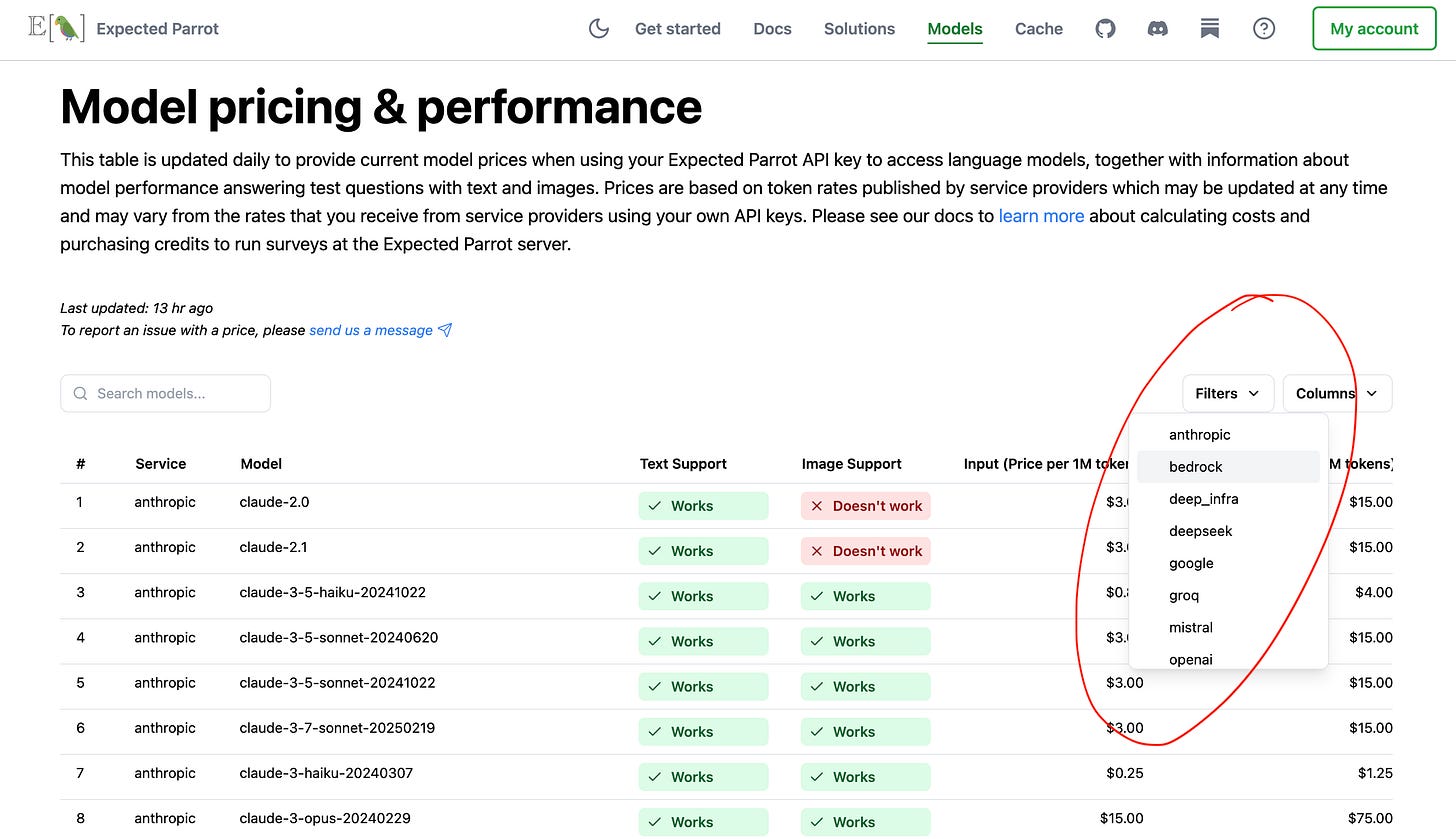Screen dimensions: 1456x839
Task: Click the My account button
Action: (1374, 29)
